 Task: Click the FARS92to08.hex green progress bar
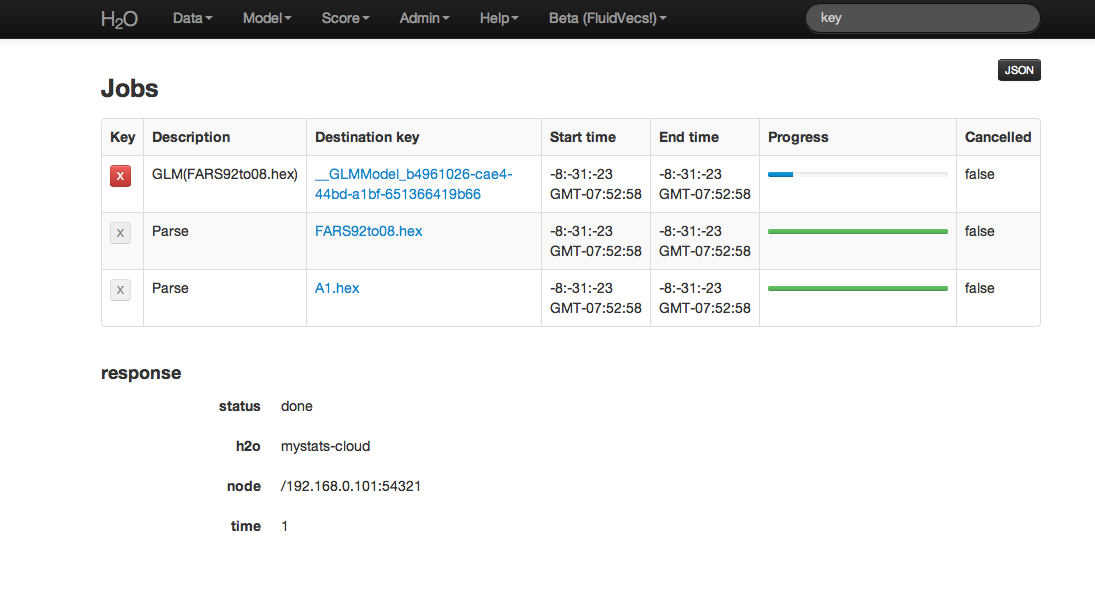click(857, 231)
